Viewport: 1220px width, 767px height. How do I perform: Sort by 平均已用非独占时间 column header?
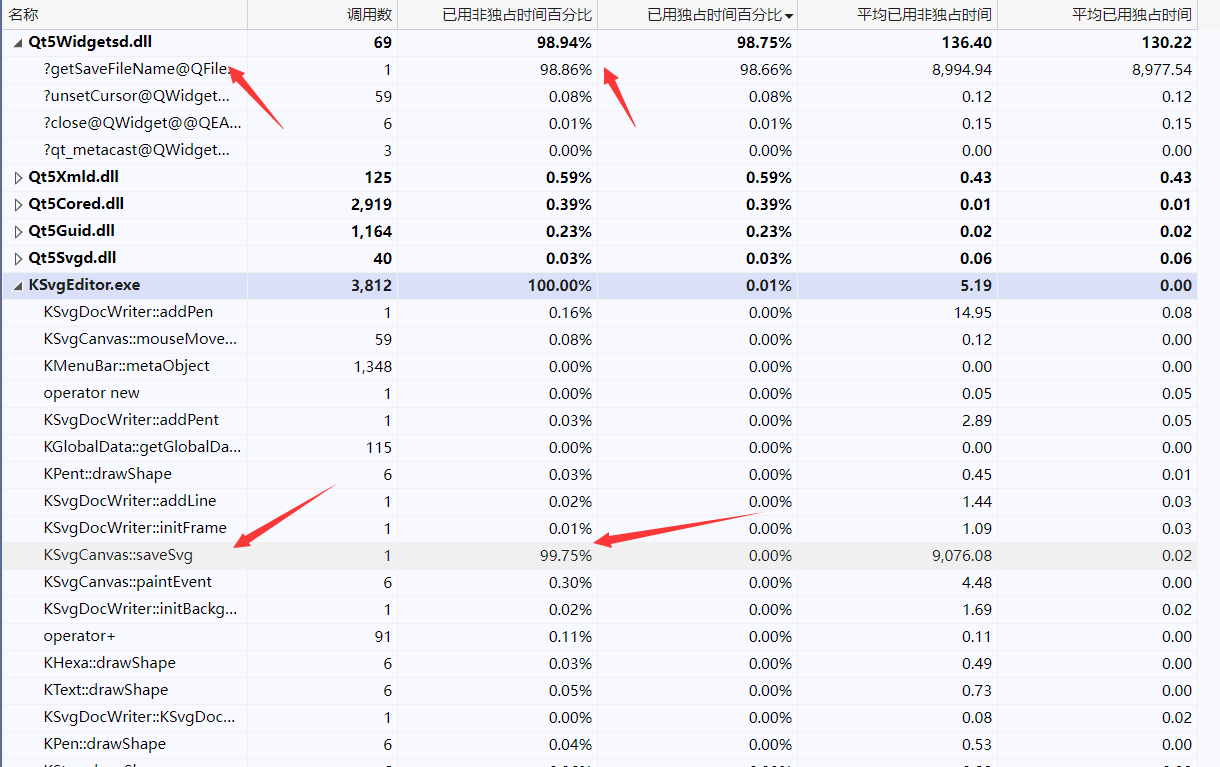[x=898, y=15]
